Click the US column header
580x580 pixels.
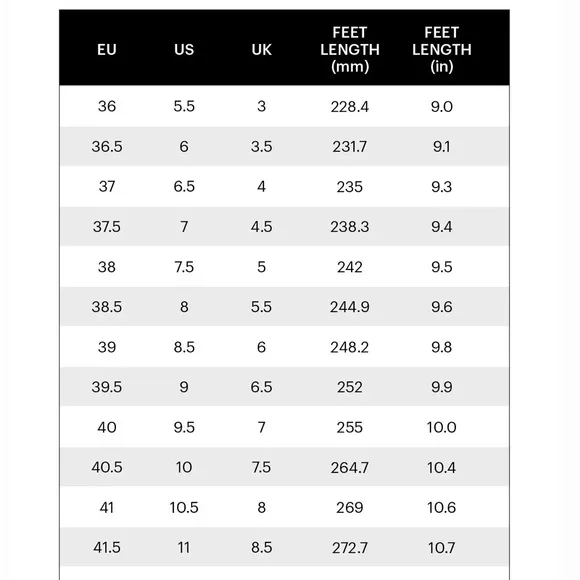(x=184, y=50)
